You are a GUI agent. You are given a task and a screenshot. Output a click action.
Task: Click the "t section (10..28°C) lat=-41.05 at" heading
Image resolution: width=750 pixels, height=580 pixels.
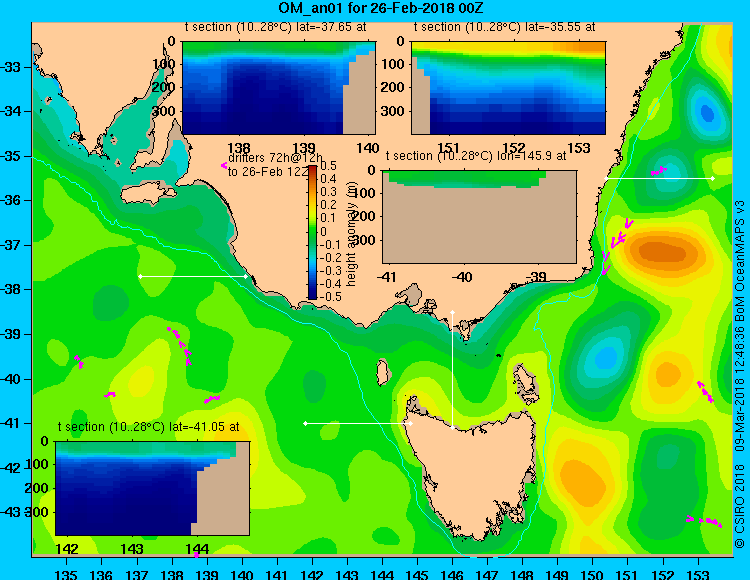pyautogui.click(x=148, y=427)
